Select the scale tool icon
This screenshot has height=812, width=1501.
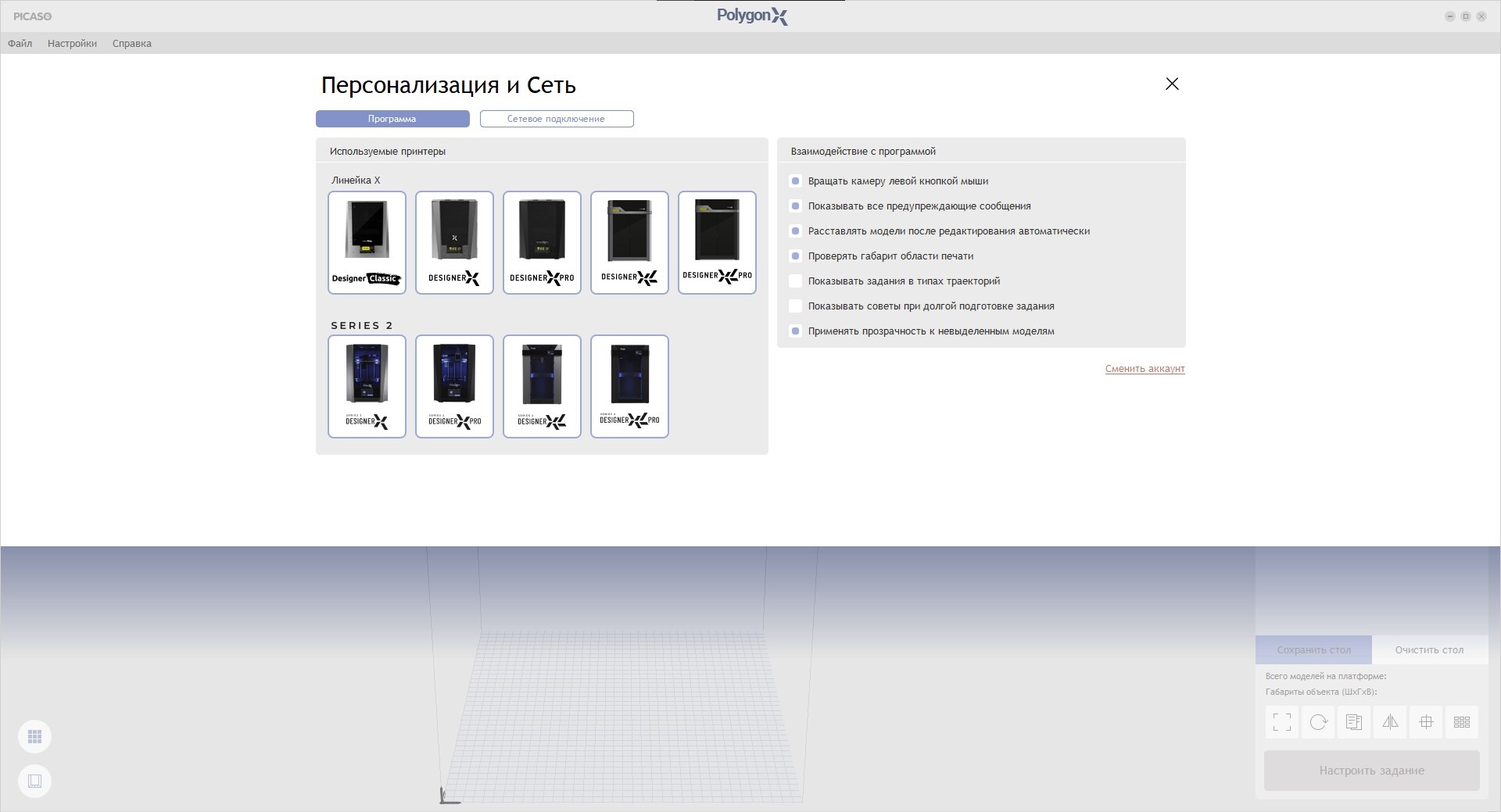pos(1282,722)
